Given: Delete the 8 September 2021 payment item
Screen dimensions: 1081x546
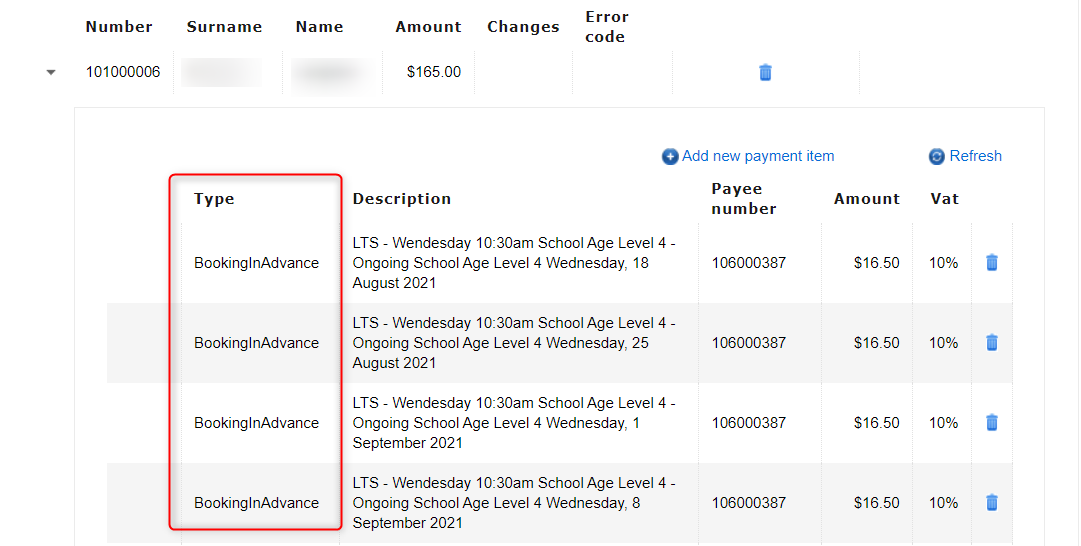Looking at the screenshot, I should [991, 503].
